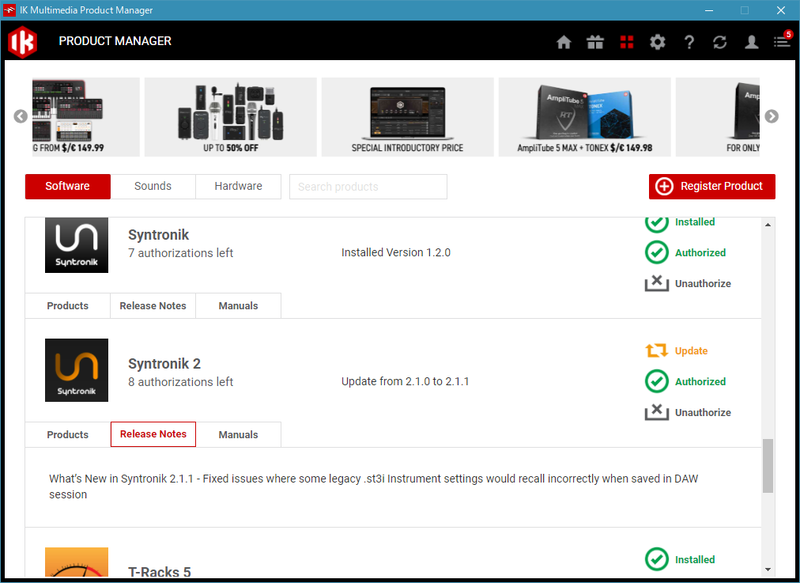Open Syntronik 2 Manuals tab

pyautogui.click(x=238, y=435)
